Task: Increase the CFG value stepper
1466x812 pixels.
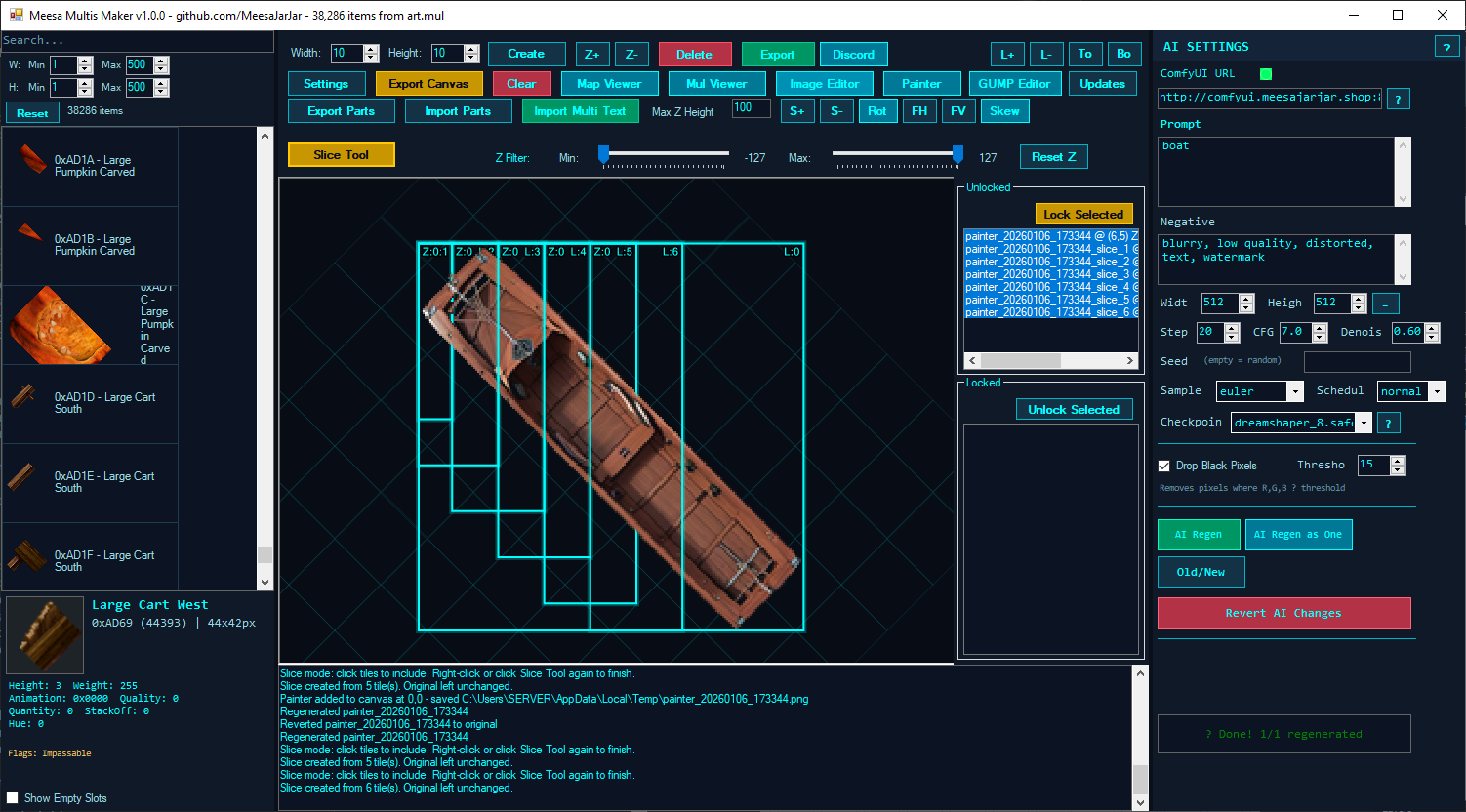Action: [x=1320, y=328]
